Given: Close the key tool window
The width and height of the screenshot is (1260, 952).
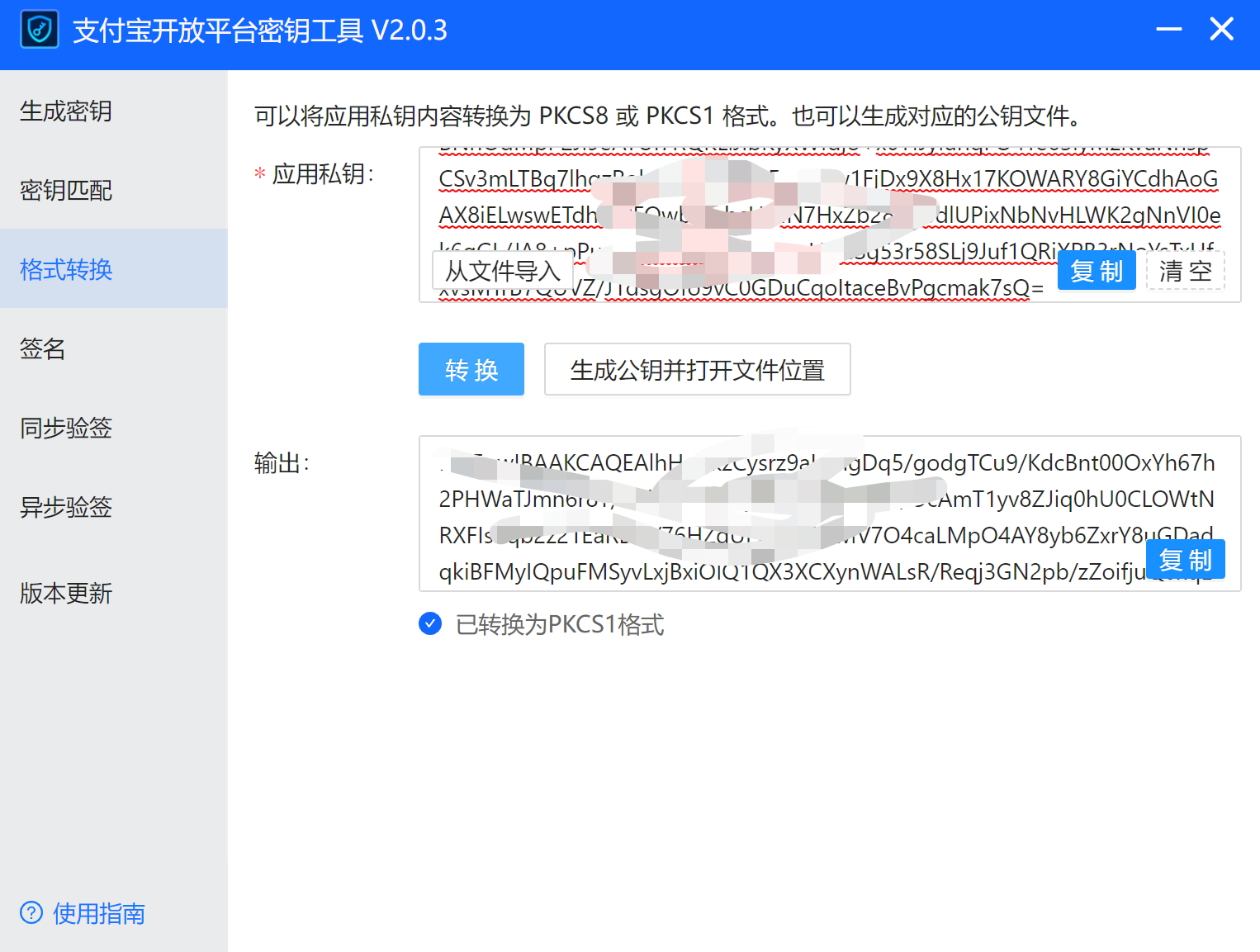Looking at the screenshot, I should [x=1221, y=30].
